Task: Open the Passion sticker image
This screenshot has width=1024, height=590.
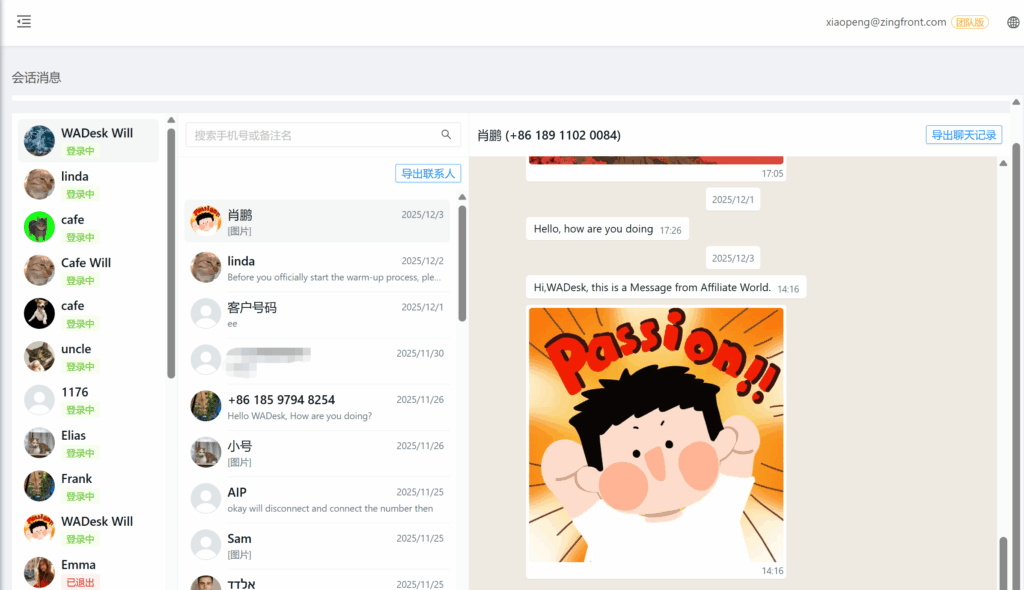Action: click(x=656, y=435)
